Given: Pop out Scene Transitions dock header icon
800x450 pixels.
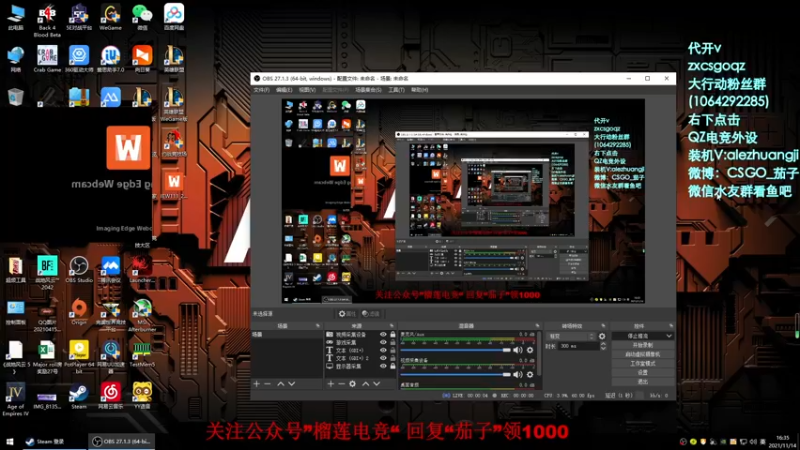Looking at the screenshot, I should click(x=603, y=326).
